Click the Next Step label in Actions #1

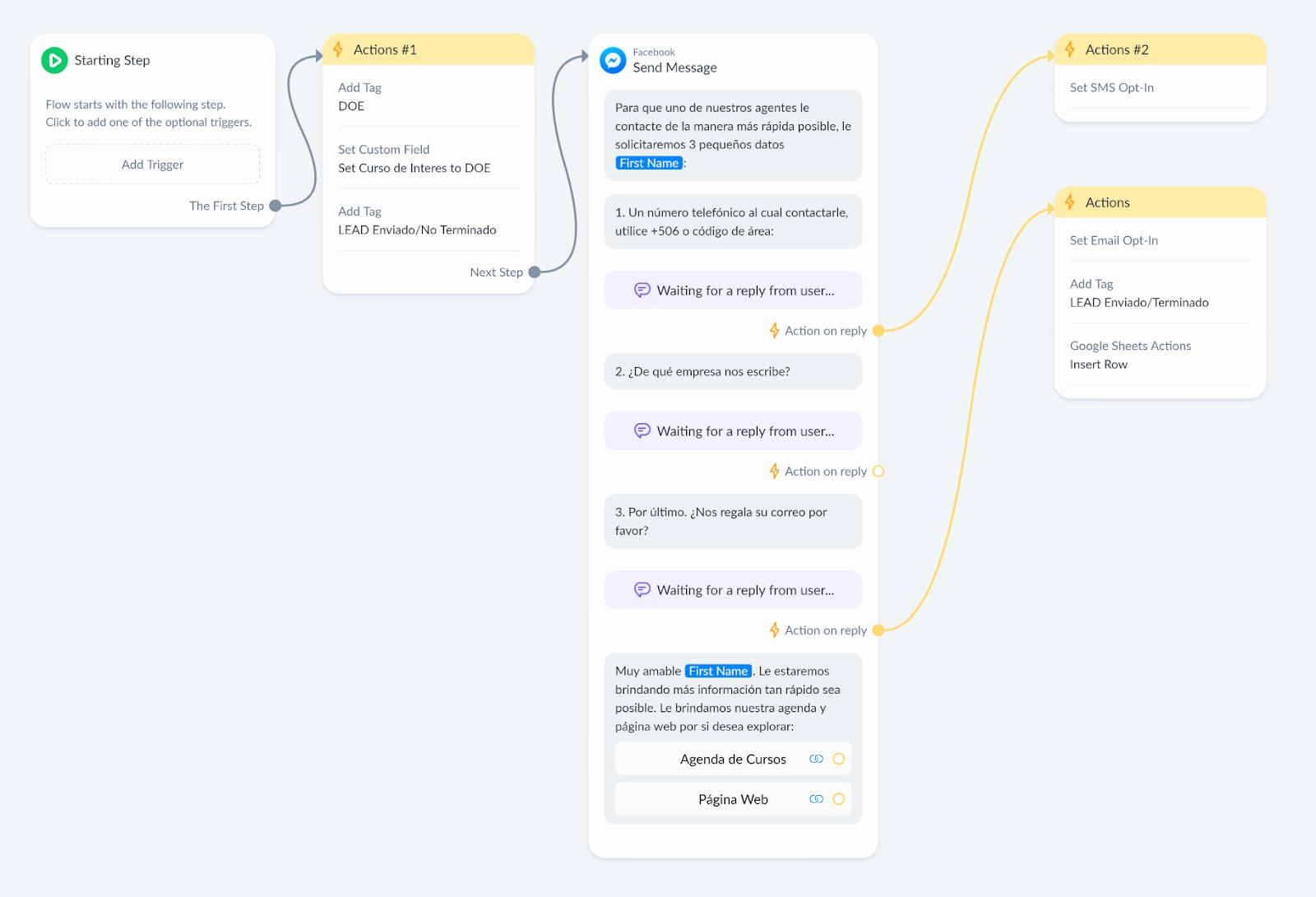click(x=496, y=272)
